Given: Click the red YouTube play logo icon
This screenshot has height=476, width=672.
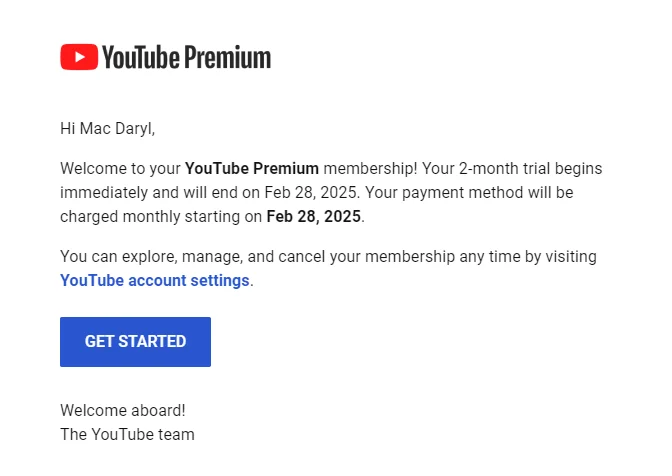Looking at the screenshot, I should click(x=79, y=57).
